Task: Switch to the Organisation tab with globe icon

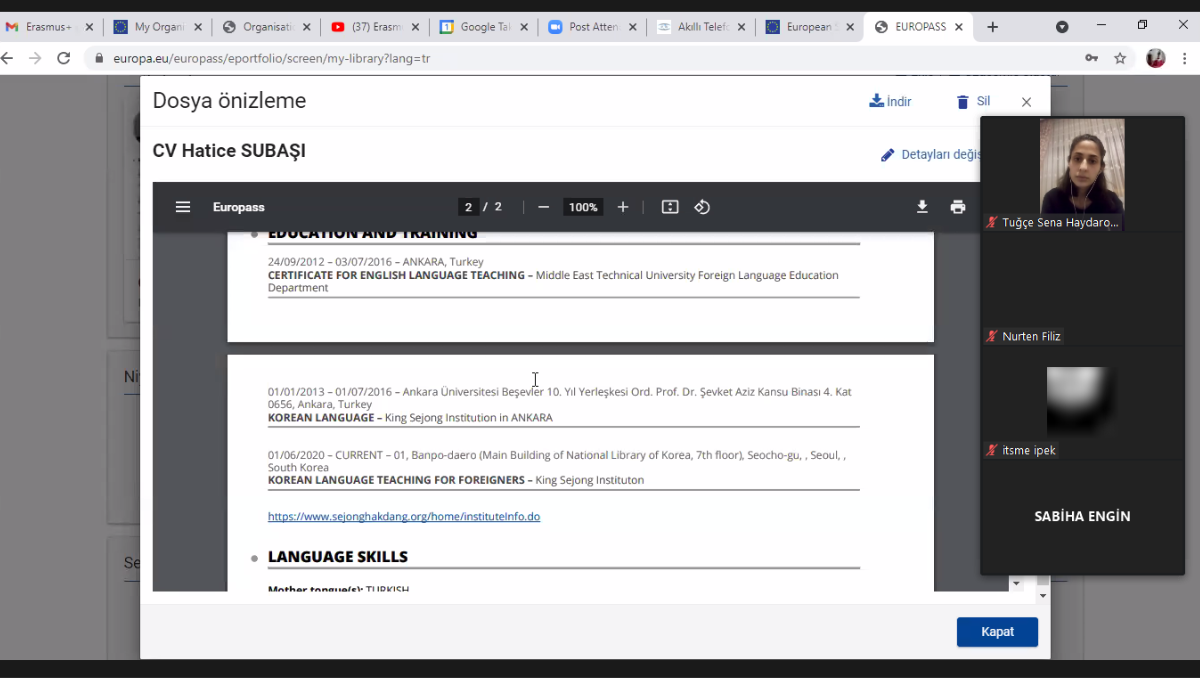Action: click(266, 27)
